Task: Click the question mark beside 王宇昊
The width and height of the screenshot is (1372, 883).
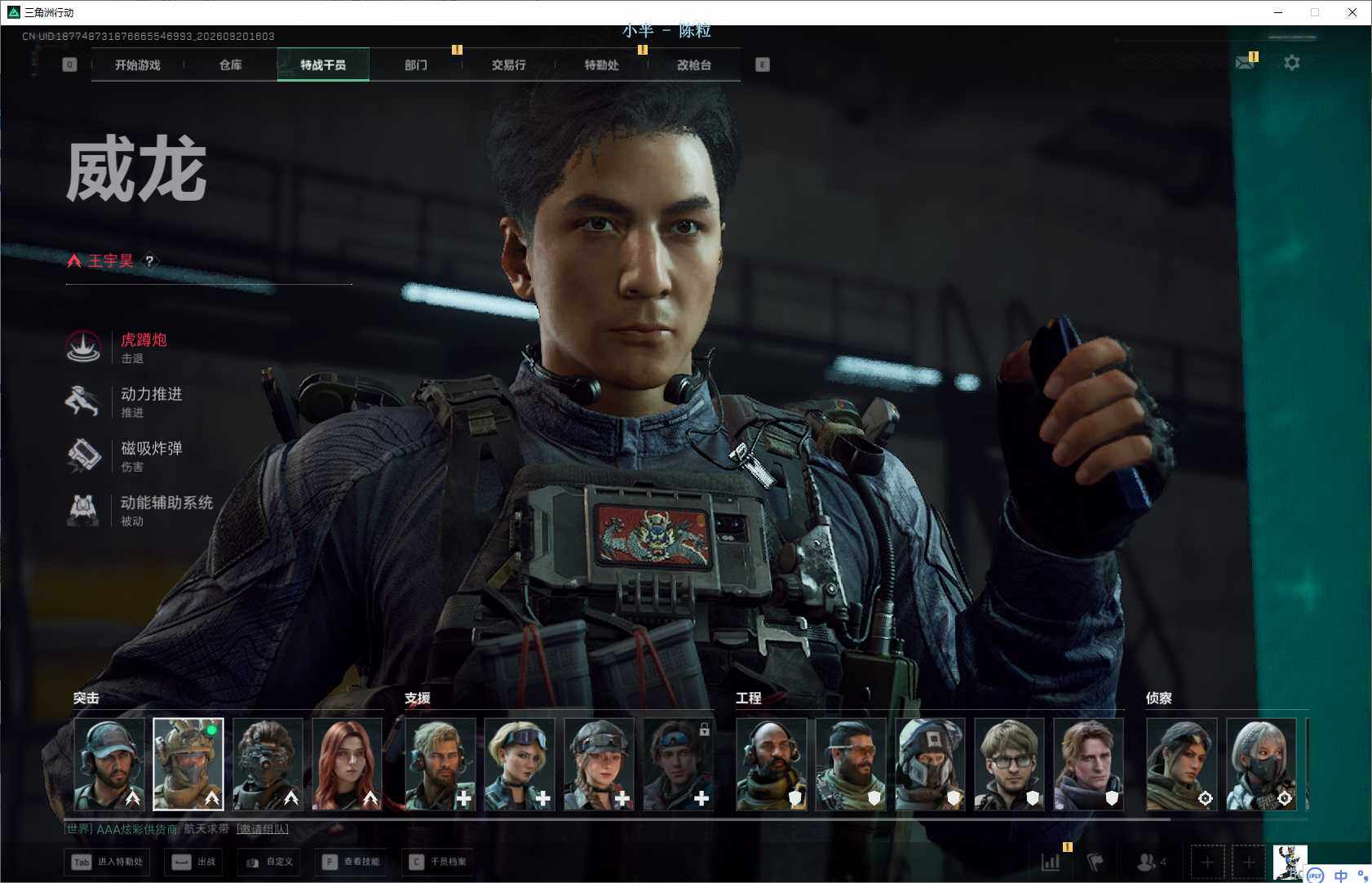Action: pos(149,261)
